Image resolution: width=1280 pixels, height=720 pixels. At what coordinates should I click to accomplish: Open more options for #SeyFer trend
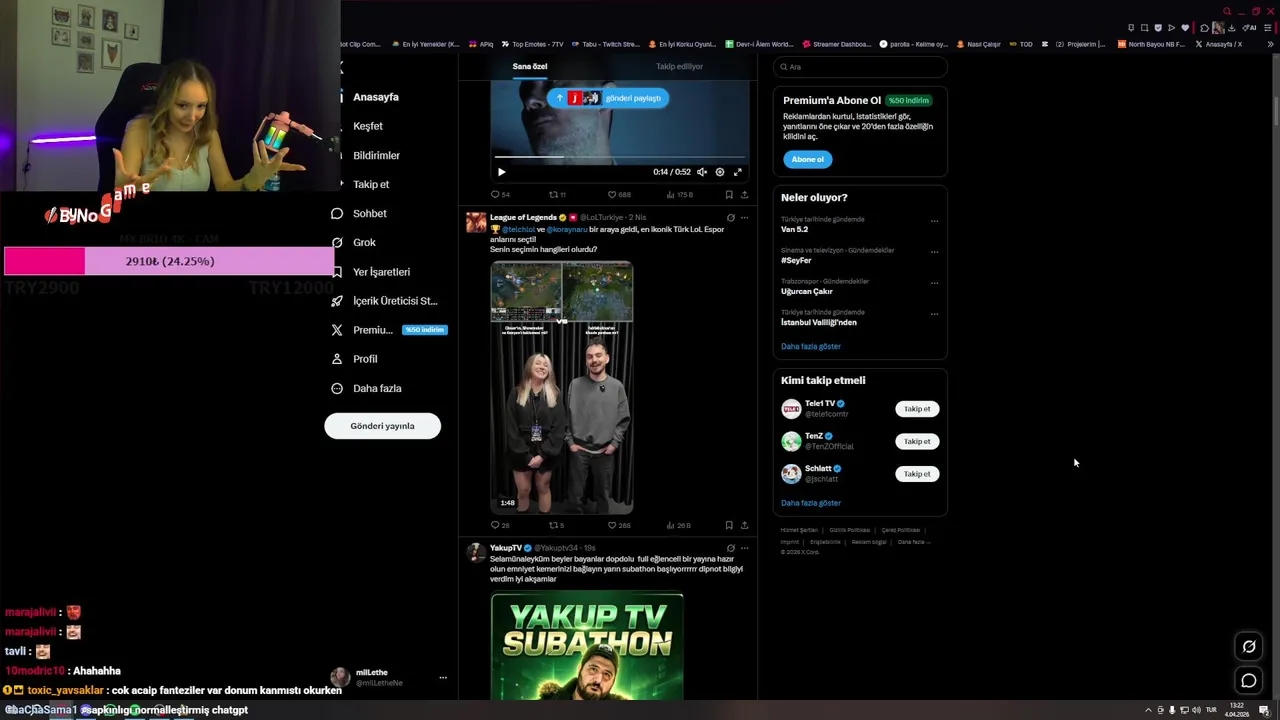tap(934, 252)
